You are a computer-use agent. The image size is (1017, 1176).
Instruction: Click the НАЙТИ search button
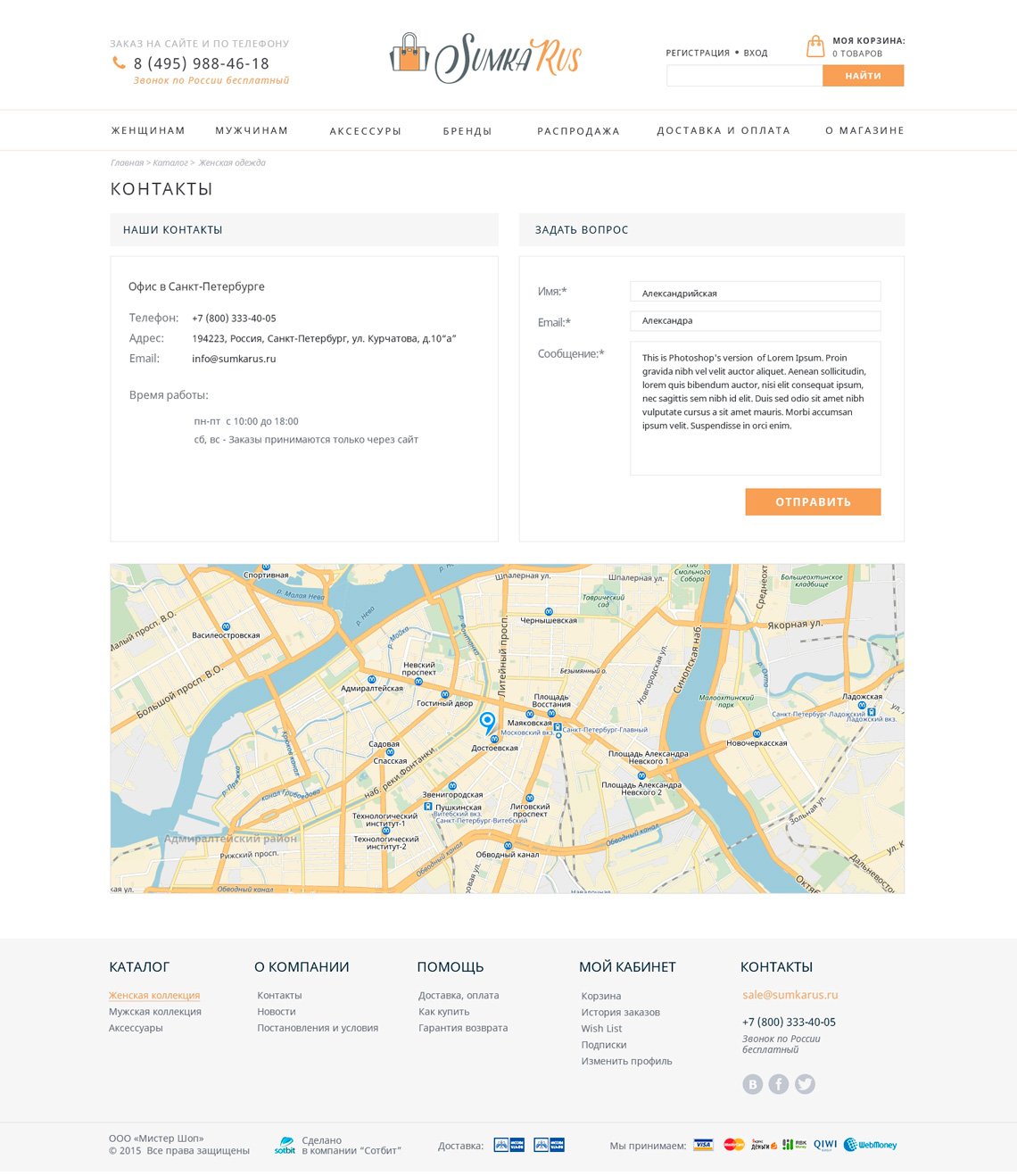(x=863, y=76)
